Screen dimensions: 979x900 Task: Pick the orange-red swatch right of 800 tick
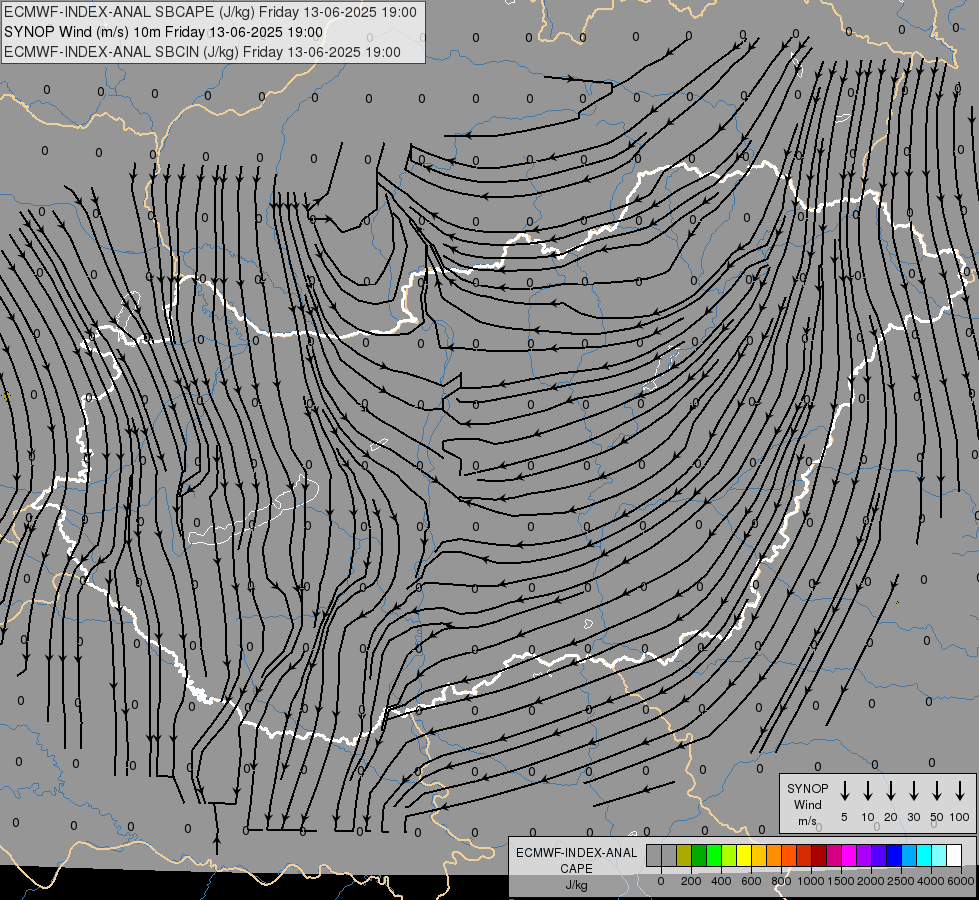pyautogui.click(x=789, y=855)
